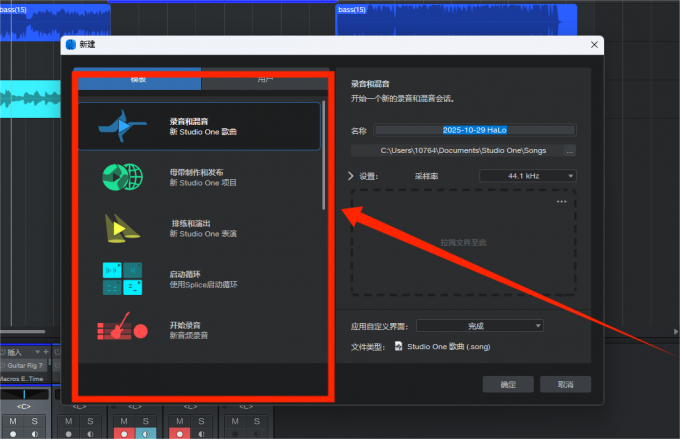680x439 pixels.
Task: Solo the Guitar Rig 7 channel
Action: pos(35,421)
